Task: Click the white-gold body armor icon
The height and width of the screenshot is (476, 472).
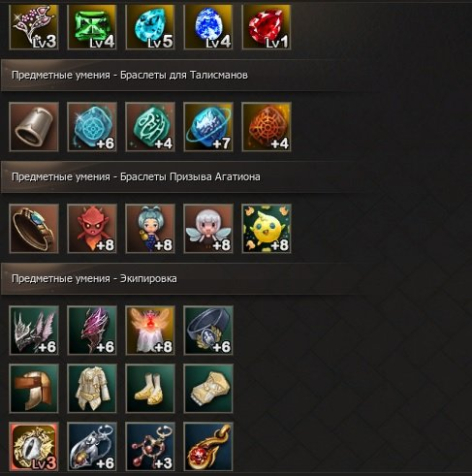Action: [92, 389]
